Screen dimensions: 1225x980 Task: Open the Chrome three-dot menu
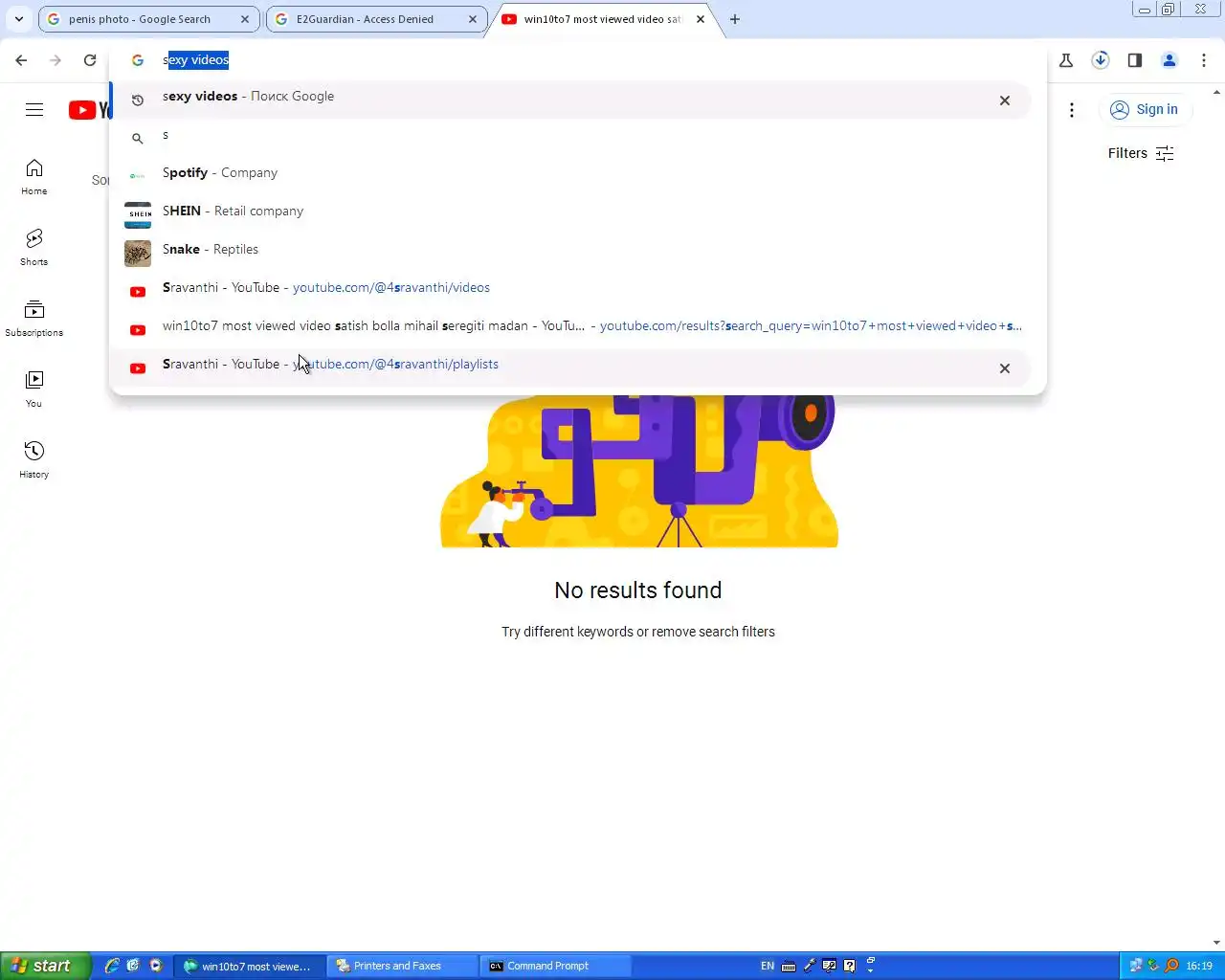coord(1204,60)
